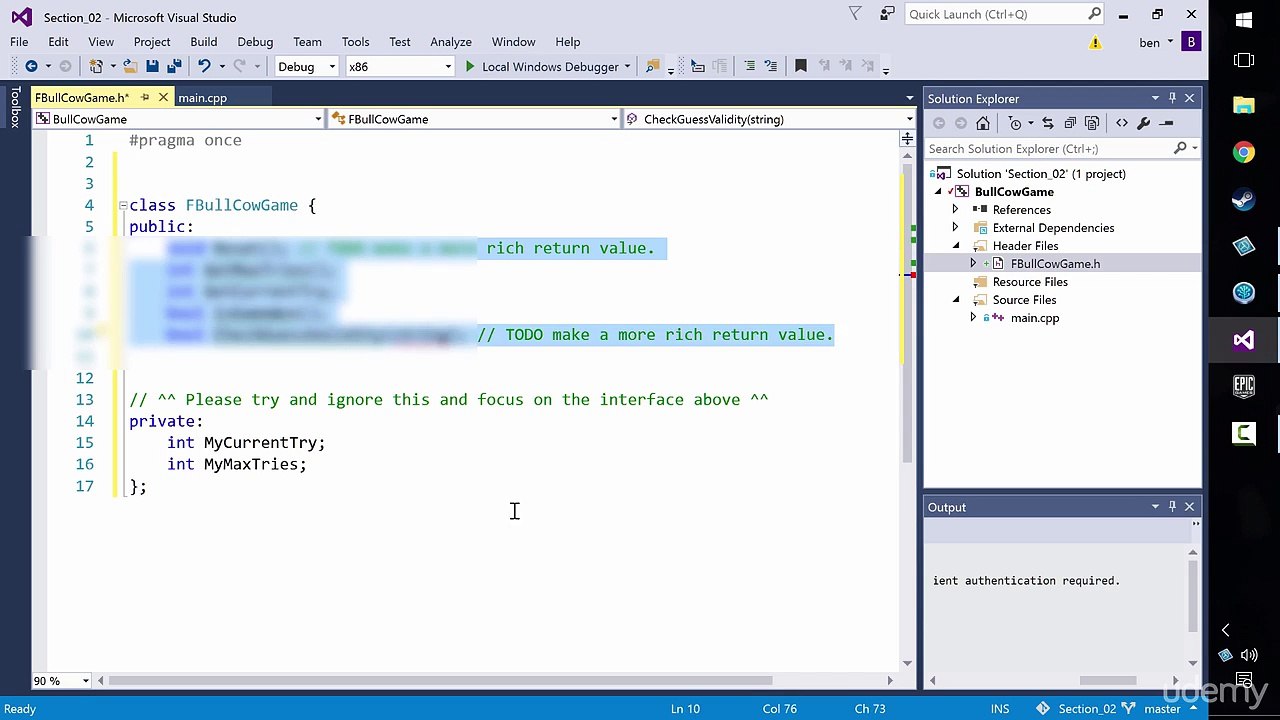
Task: Expand the main.cpp tree node arrow
Action: coord(973,318)
